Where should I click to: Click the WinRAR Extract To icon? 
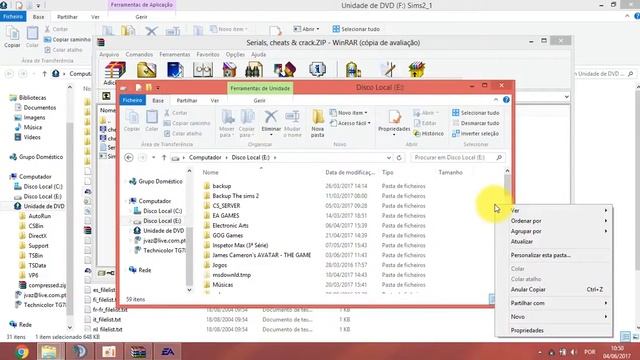147,70
